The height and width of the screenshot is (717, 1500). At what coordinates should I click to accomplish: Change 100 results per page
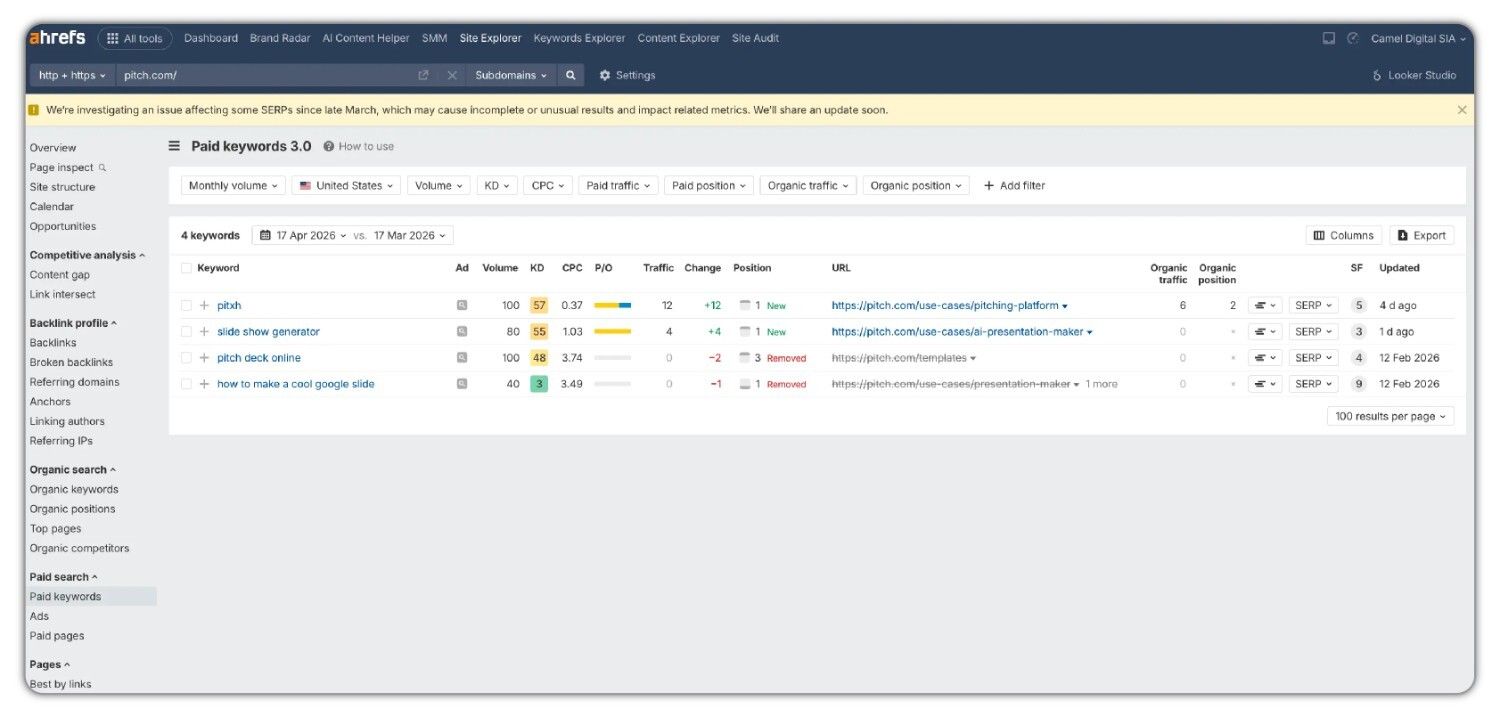pyautogui.click(x=1391, y=416)
